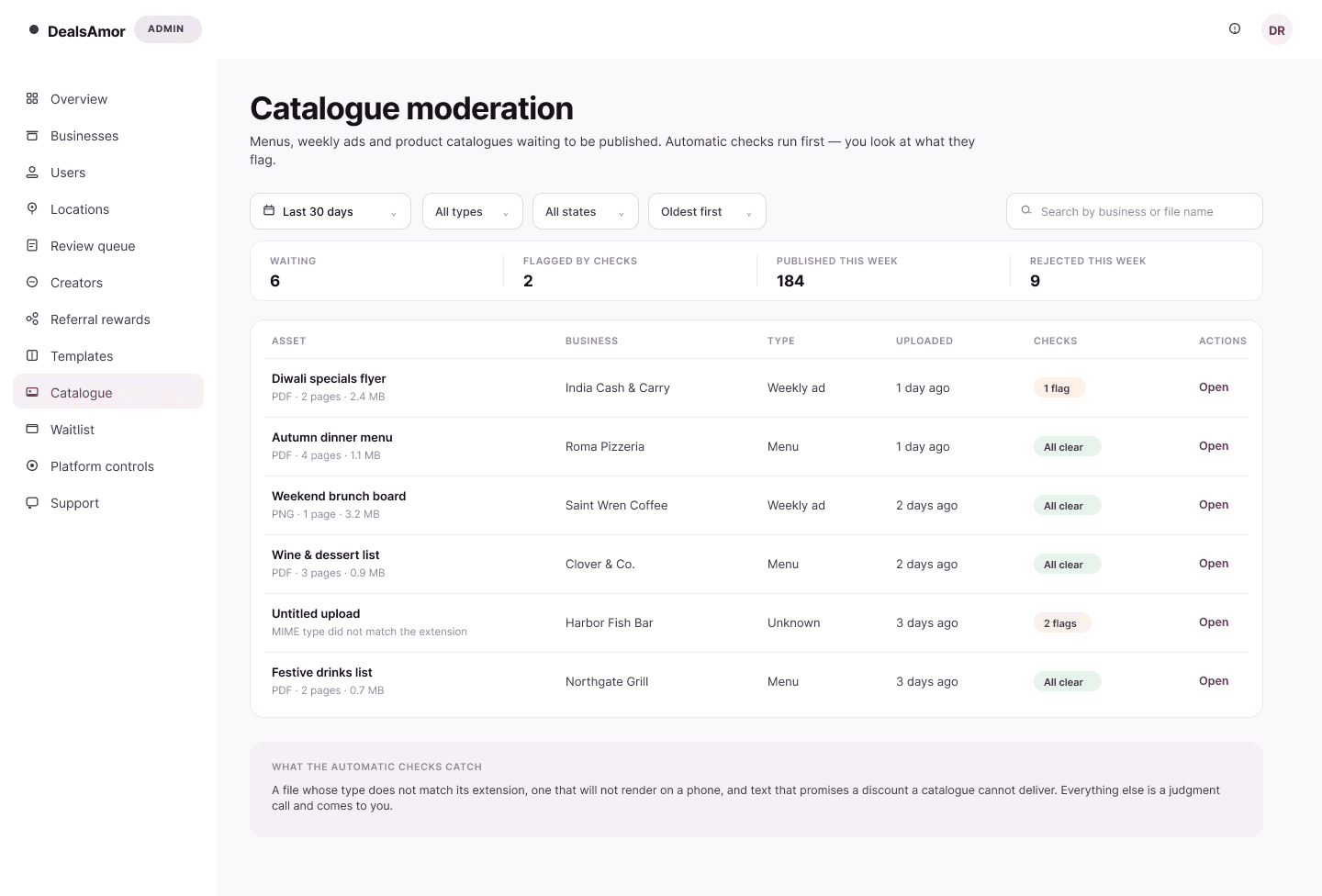Click Open for Untitled upload row
This screenshot has width=1322, height=896.
tap(1214, 622)
